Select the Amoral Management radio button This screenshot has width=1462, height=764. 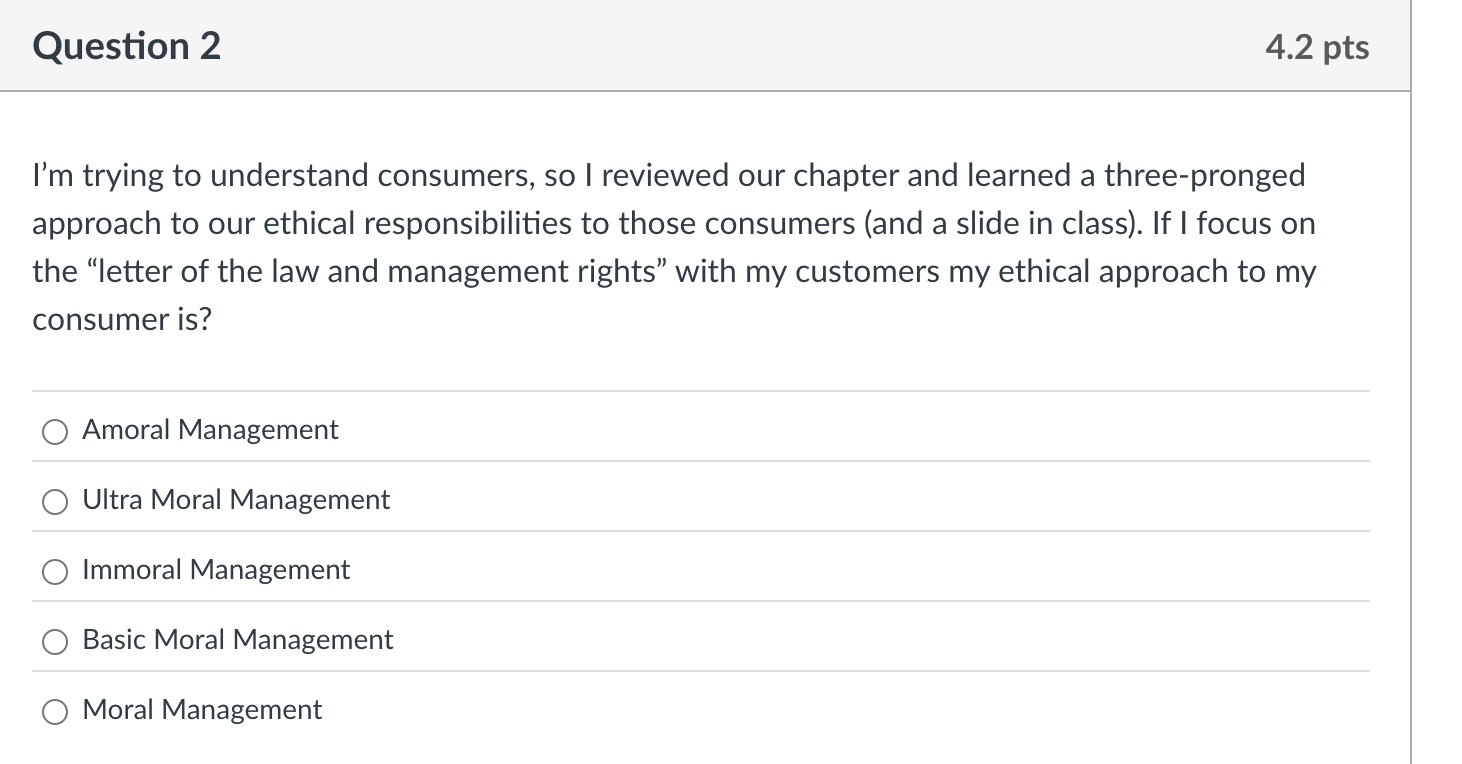[55, 432]
